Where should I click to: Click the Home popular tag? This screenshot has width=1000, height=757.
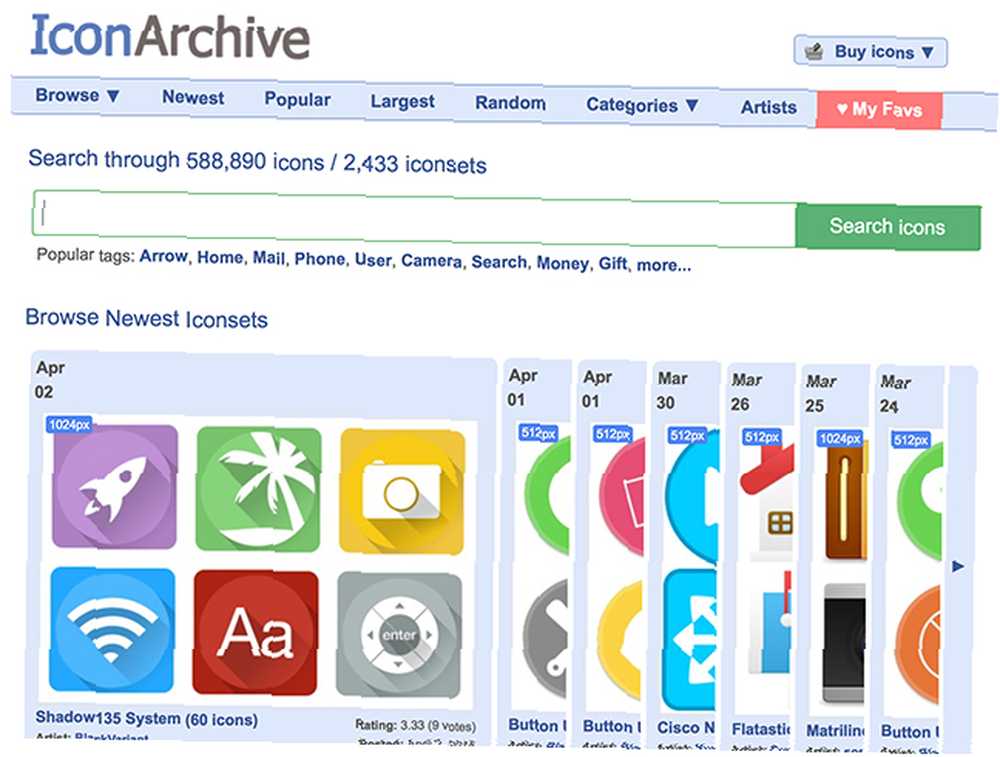220,257
